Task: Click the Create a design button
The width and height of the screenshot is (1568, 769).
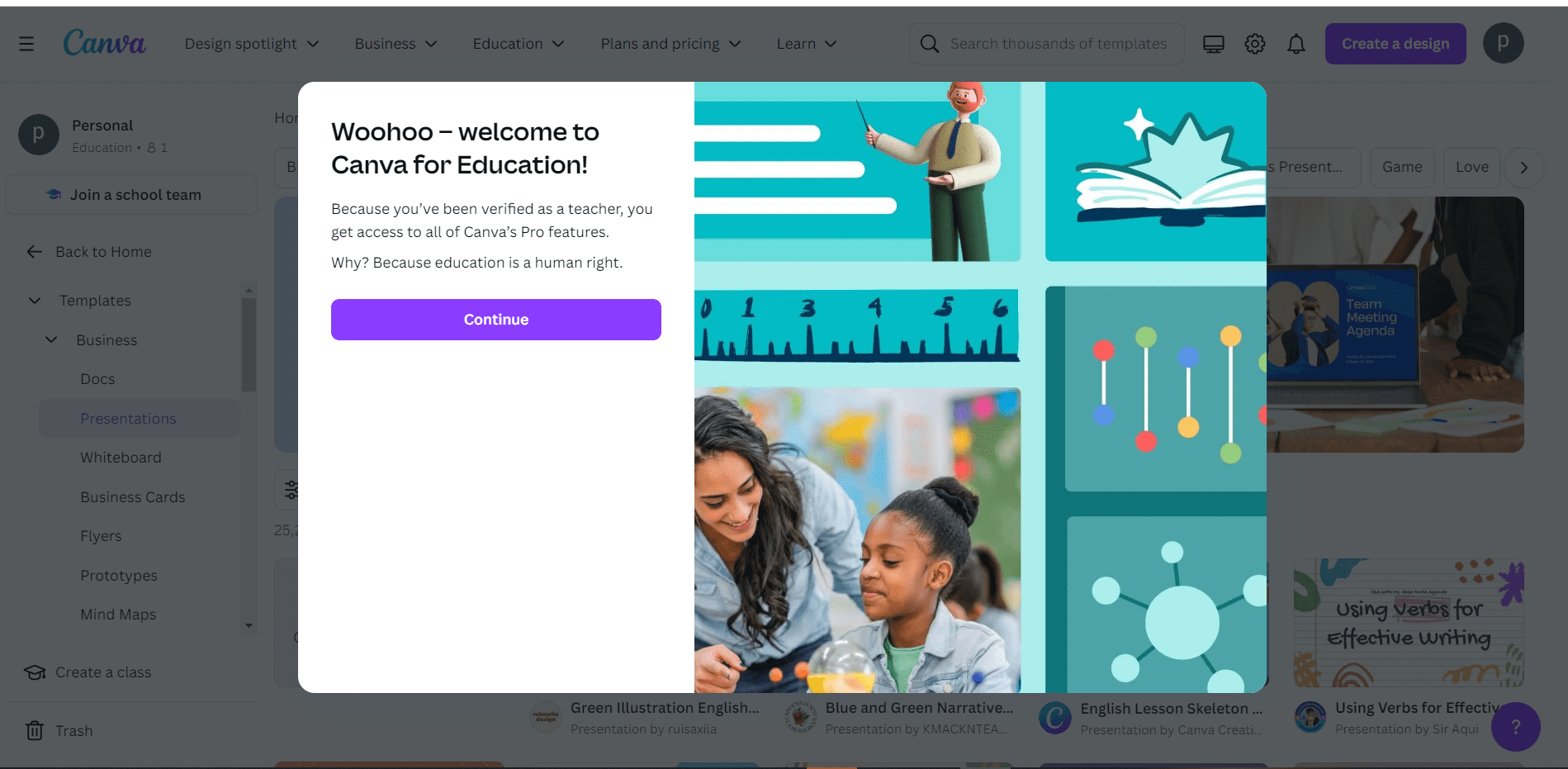Action: [1395, 44]
